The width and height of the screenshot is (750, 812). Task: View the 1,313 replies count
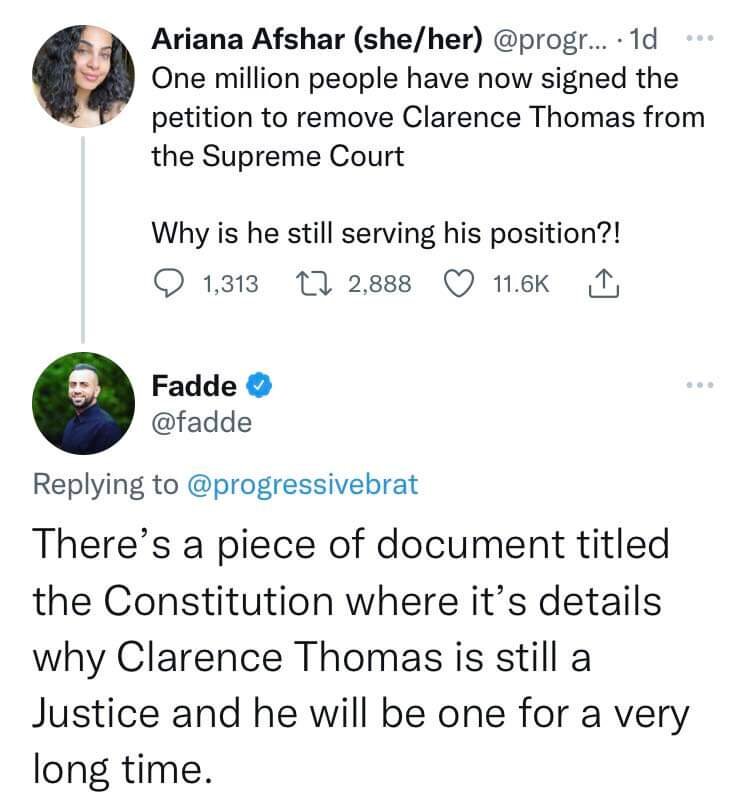point(229,284)
